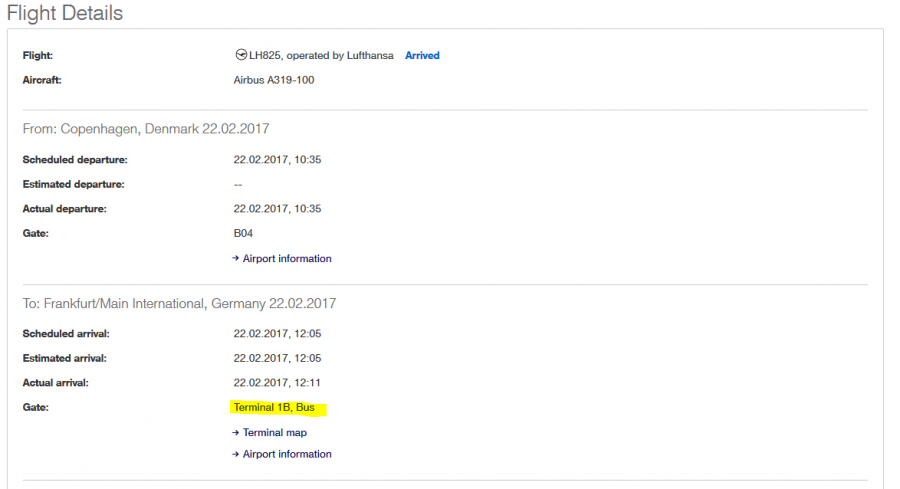
Task: Open Airport information for Frankfurt arrival
Action: pyautogui.click(x=287, y=454)
